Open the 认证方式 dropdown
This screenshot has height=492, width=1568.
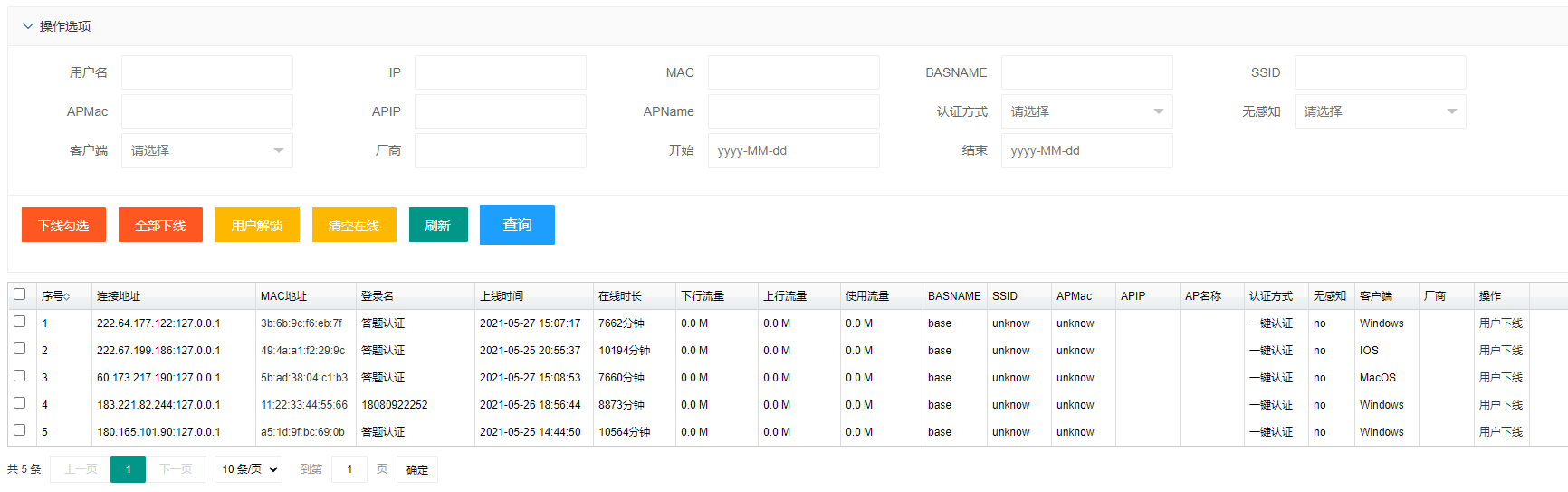[1086, 111]
